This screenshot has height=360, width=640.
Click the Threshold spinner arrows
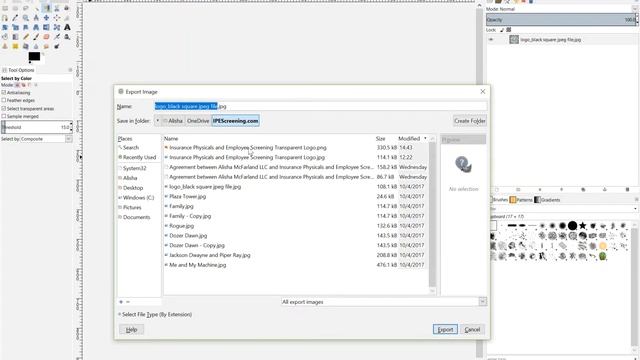pyautogui.click(x=71, y=127)
